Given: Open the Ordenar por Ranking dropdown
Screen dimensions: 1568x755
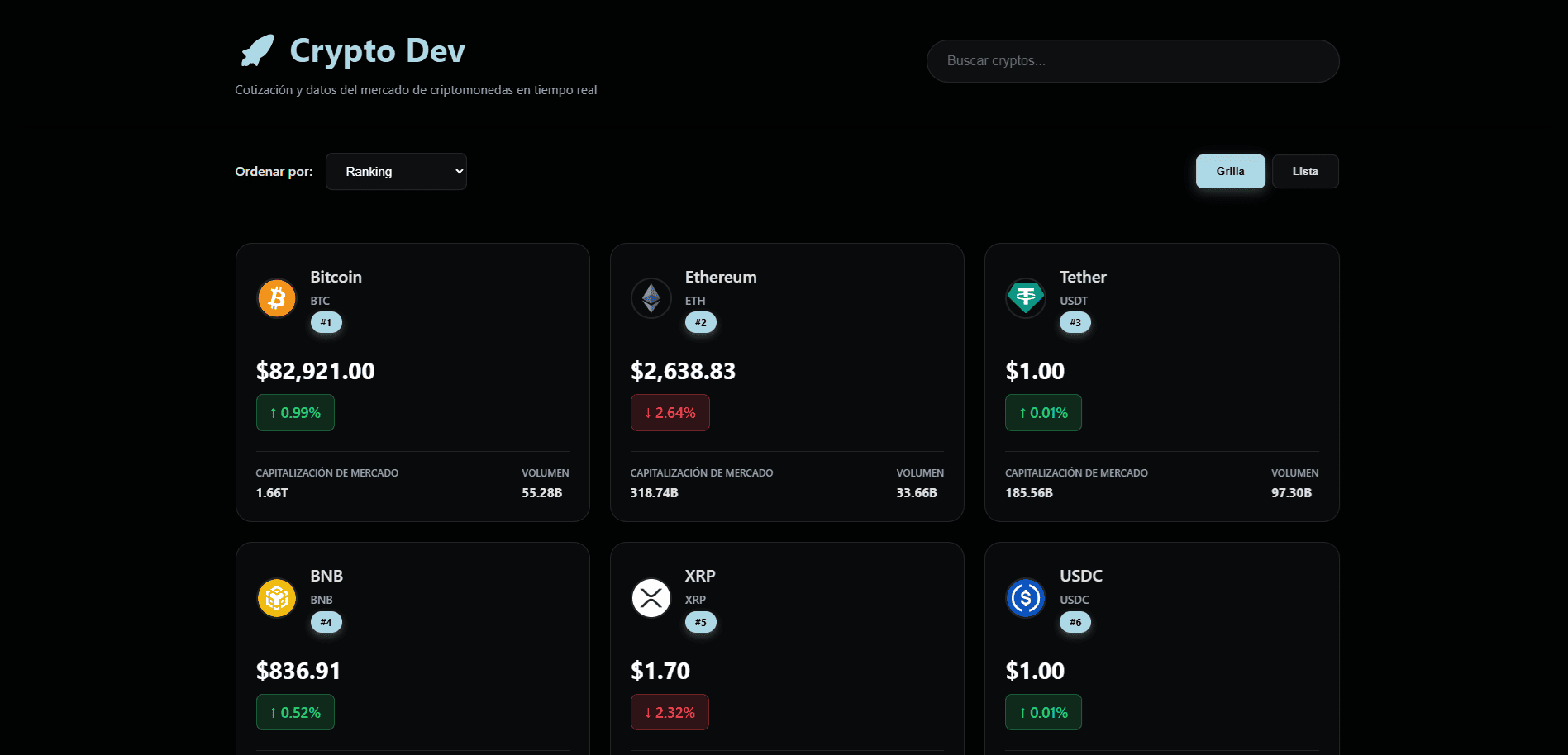Looking at the screenshot, I should pyautogui.click(x=396, y=171).
